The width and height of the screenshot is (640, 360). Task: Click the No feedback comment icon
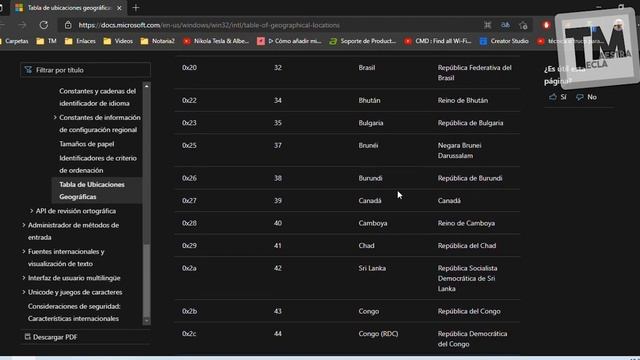coord(580,97)
